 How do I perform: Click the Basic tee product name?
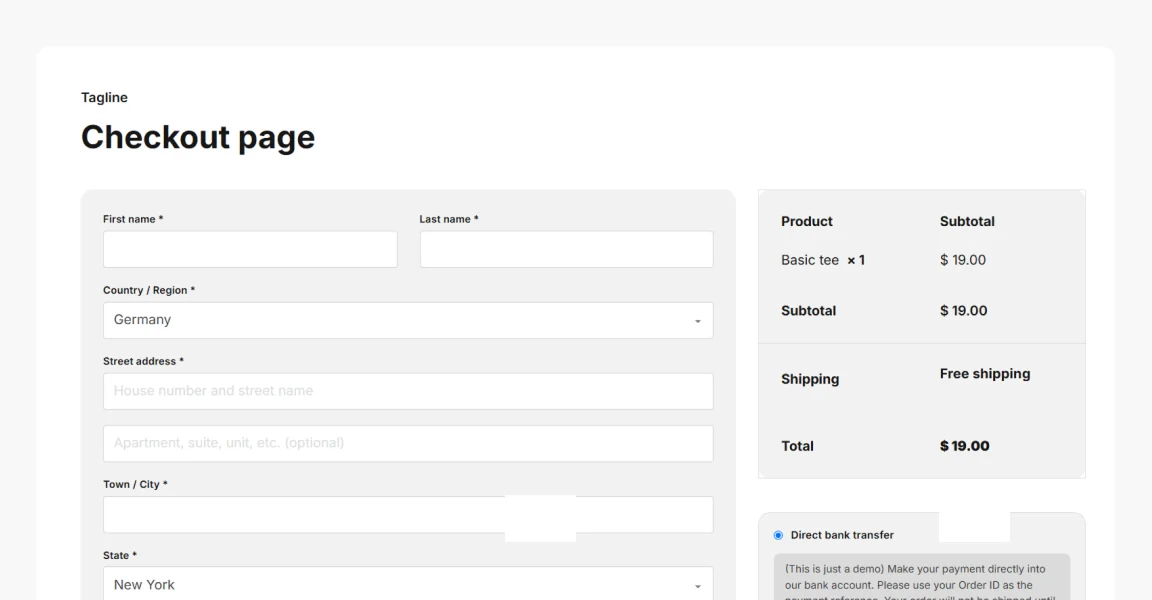809,260
